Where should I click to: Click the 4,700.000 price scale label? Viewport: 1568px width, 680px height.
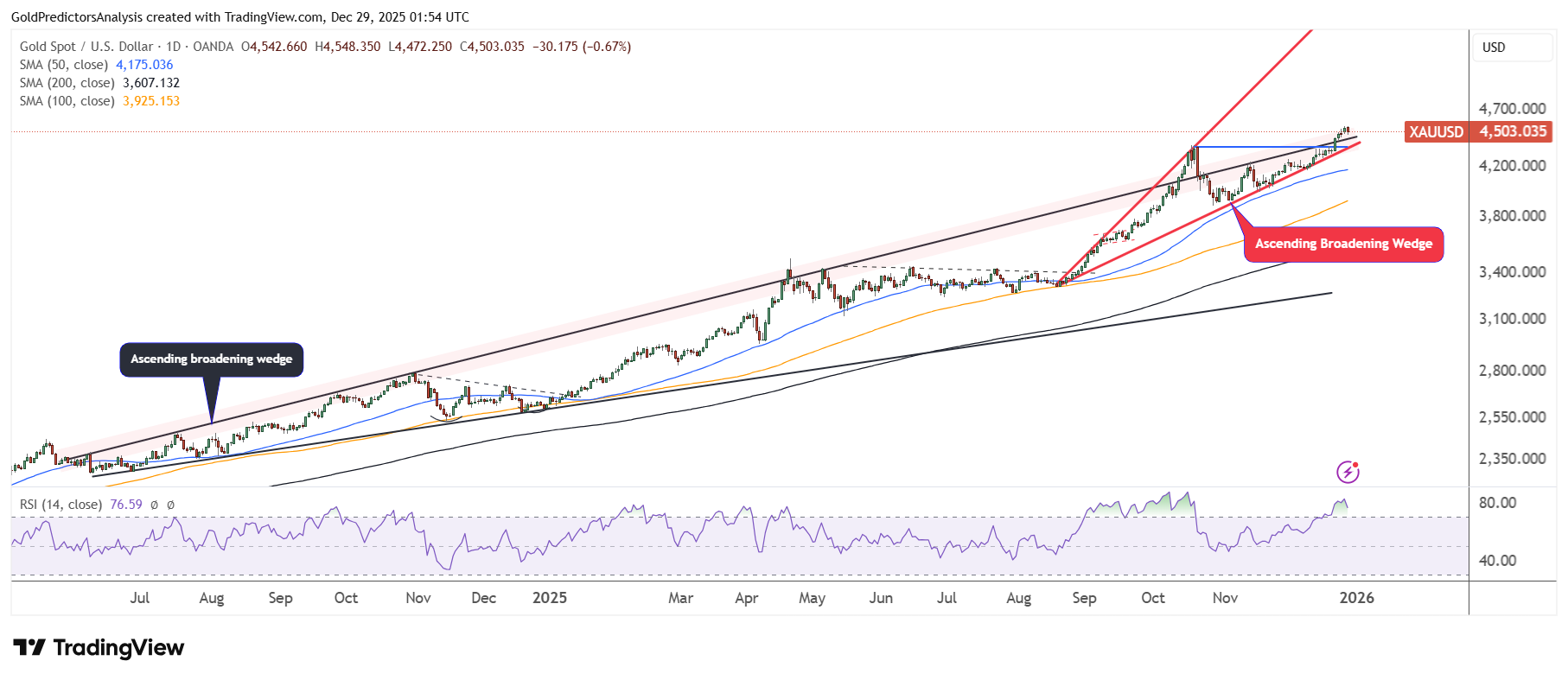coord(1512,109)
